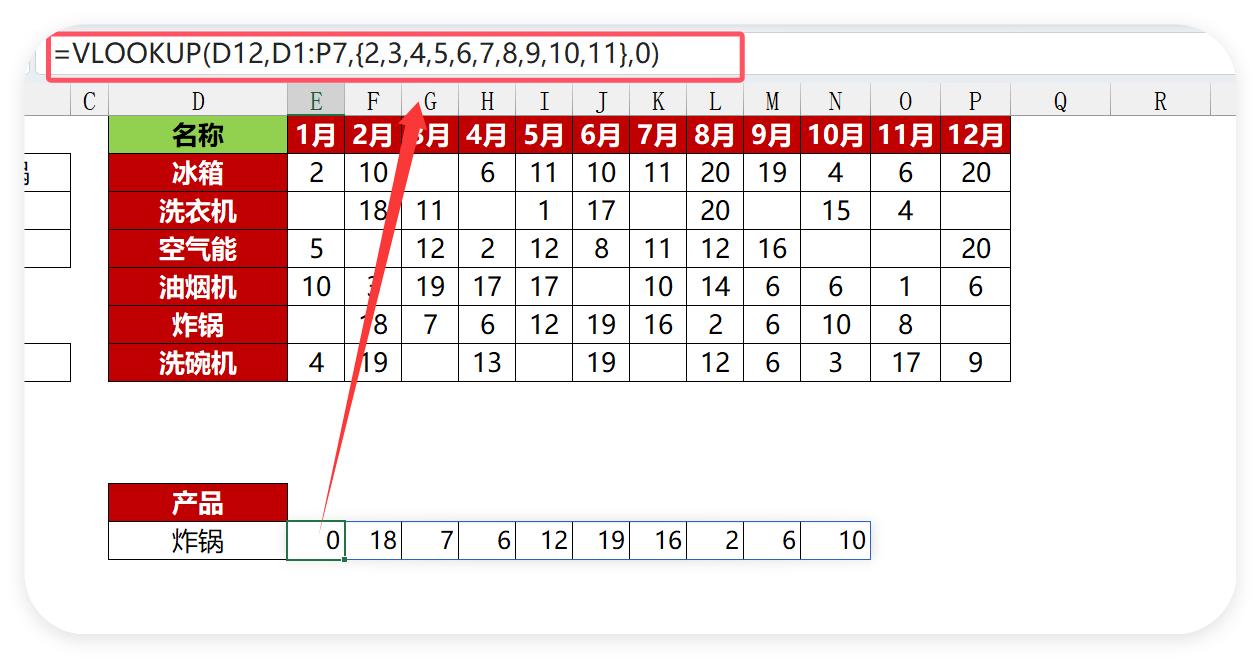Click the 11月 header cell
This screenshot has width=1260, height=658.
click(906, 135)
